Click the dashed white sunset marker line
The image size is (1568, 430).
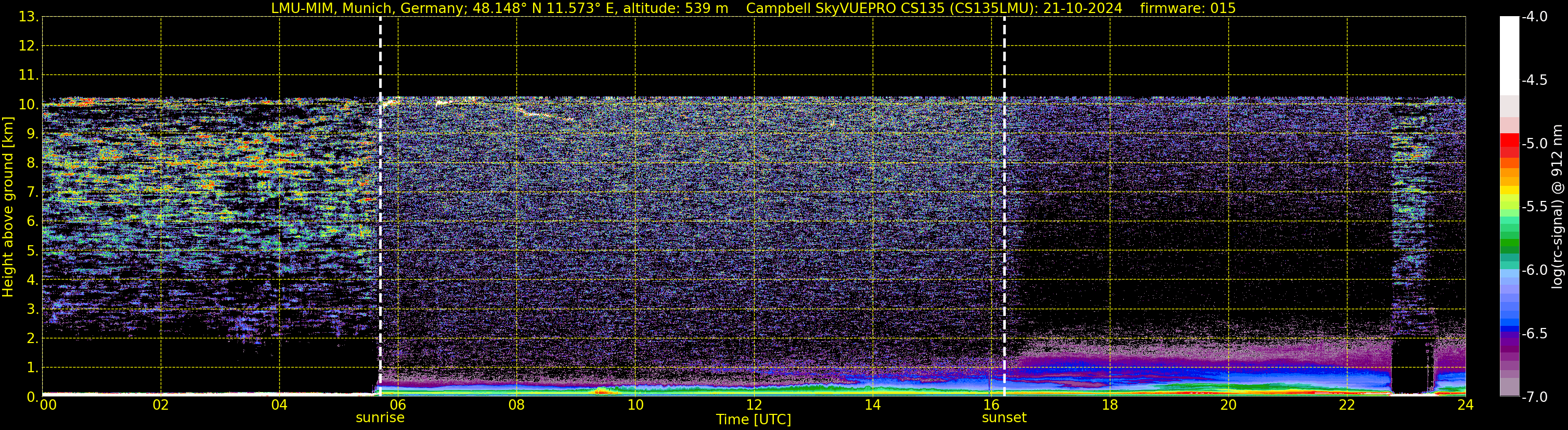point(1004,207)
